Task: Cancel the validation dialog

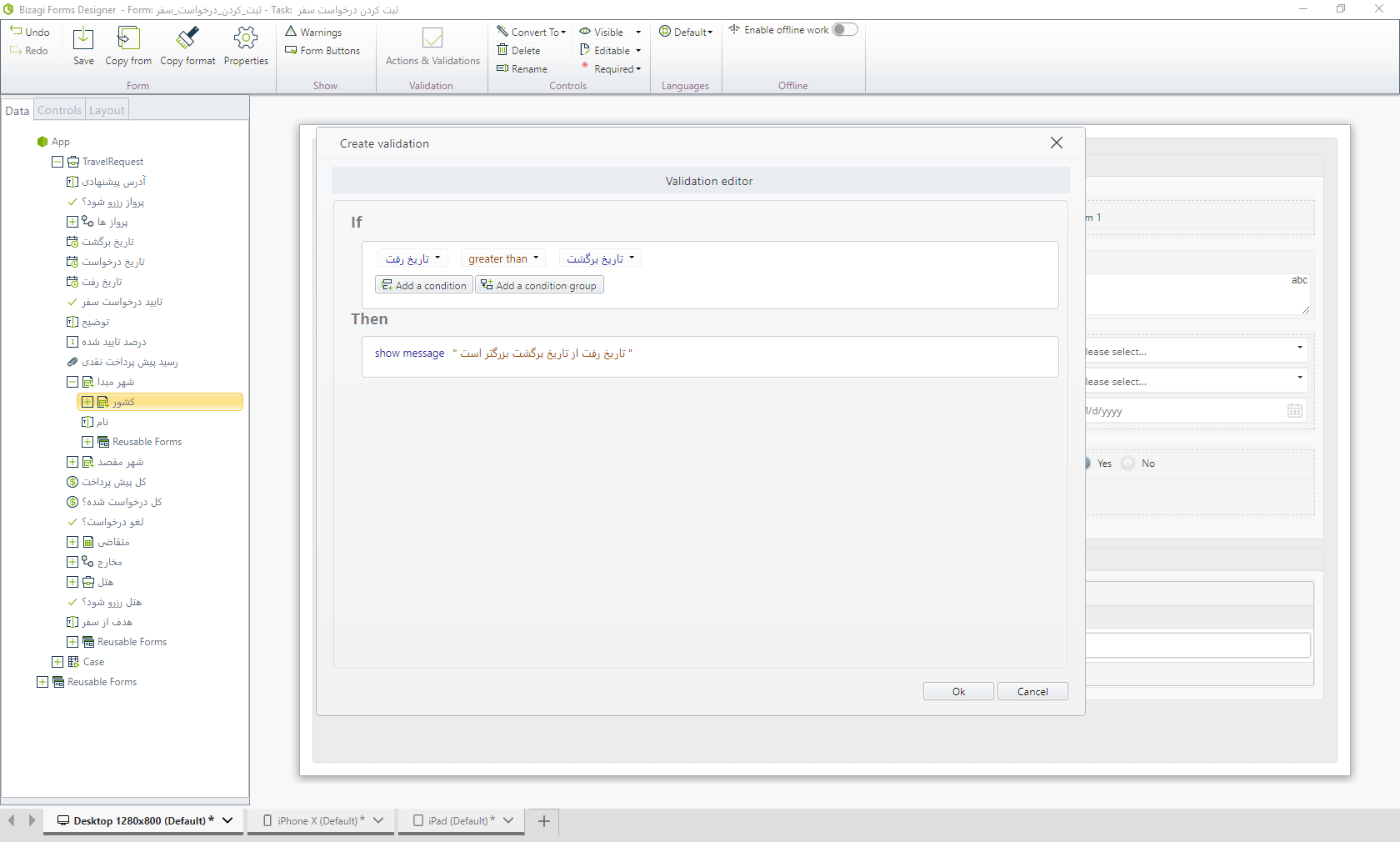Action: pyautogui.click(x=1032, y=691)
